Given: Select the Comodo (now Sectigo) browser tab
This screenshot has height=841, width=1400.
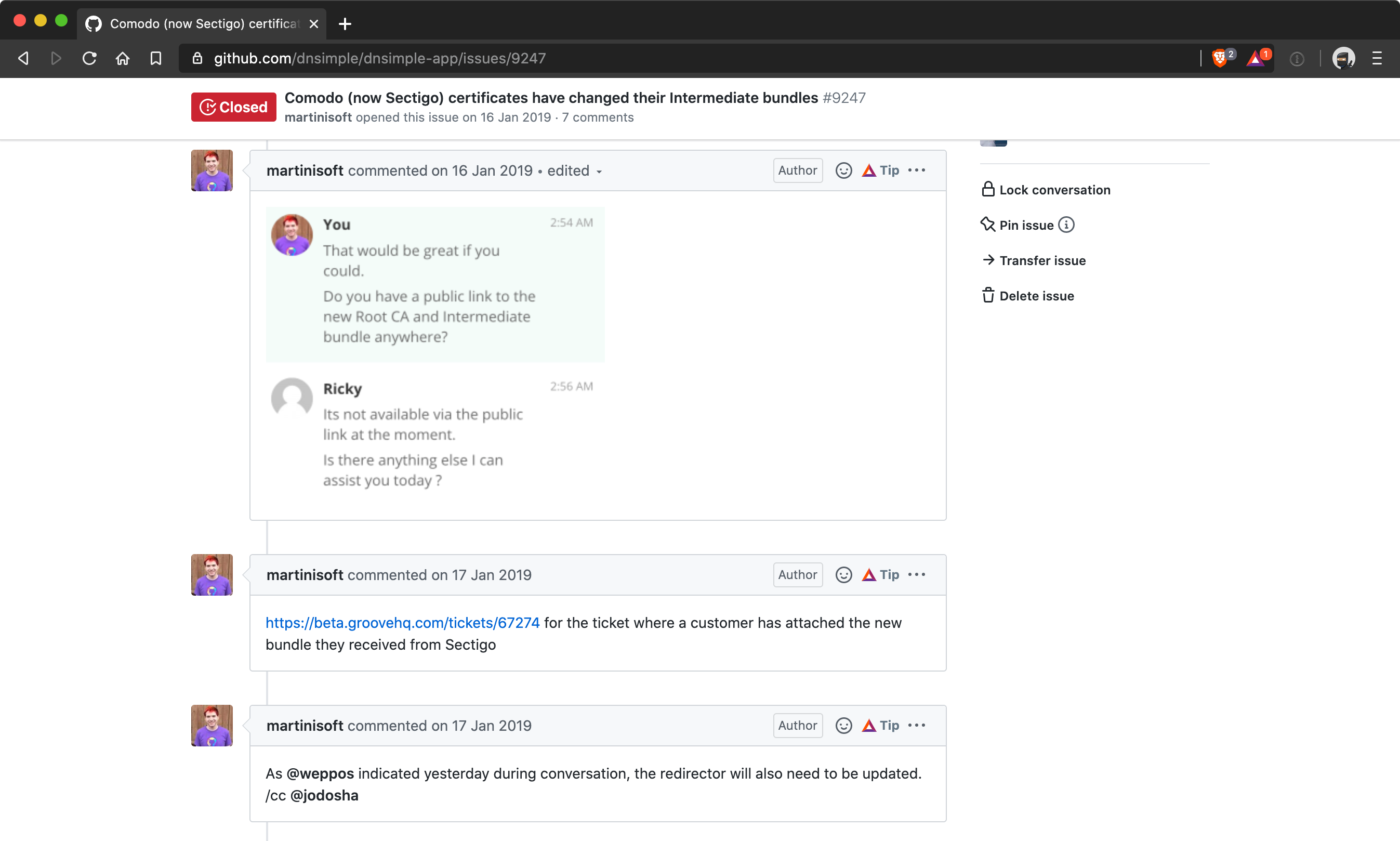Looking at the screenshot, I should tap(202, 24).
